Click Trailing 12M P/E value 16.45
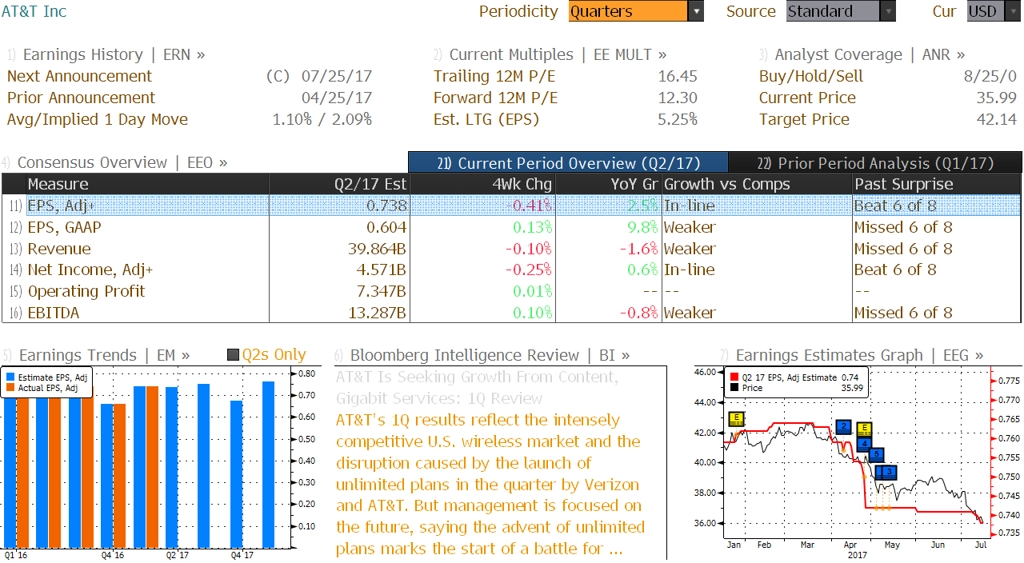Image resolution: width=1024 pixels, height=563 pixels. tap(677, 76)
